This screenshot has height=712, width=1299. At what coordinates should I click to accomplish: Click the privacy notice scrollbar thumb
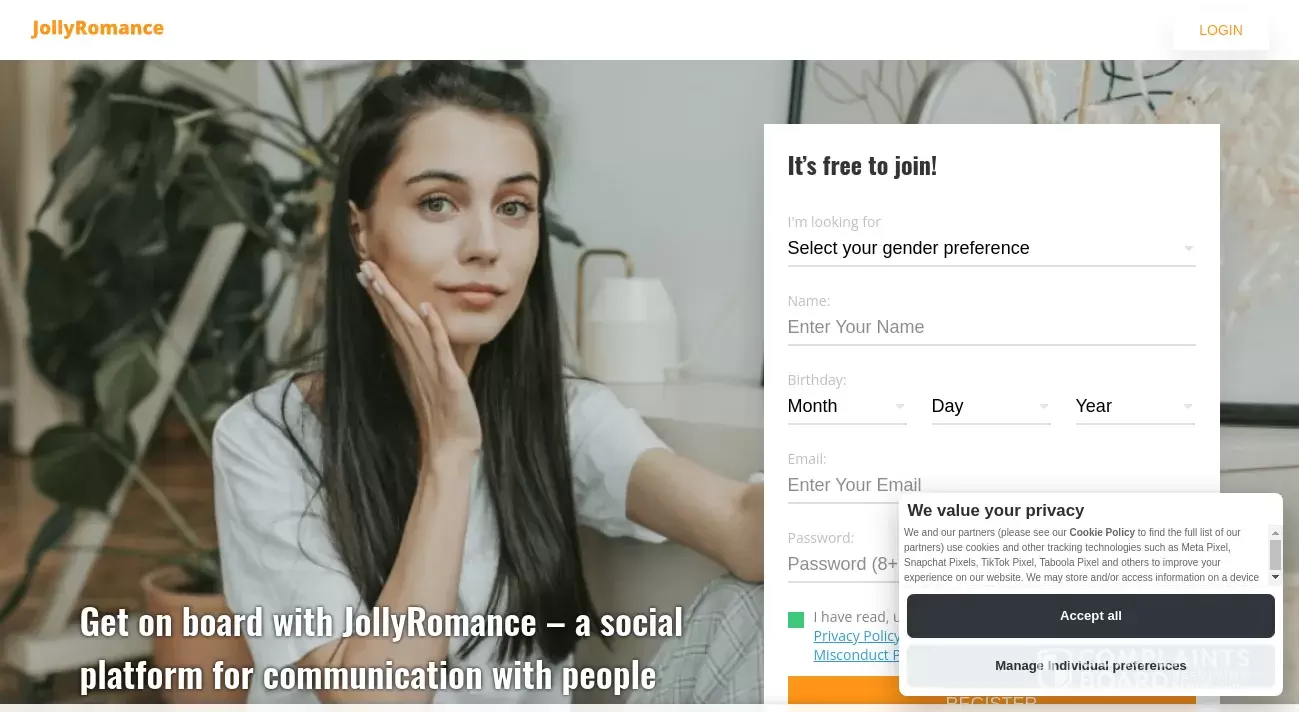1275,555
